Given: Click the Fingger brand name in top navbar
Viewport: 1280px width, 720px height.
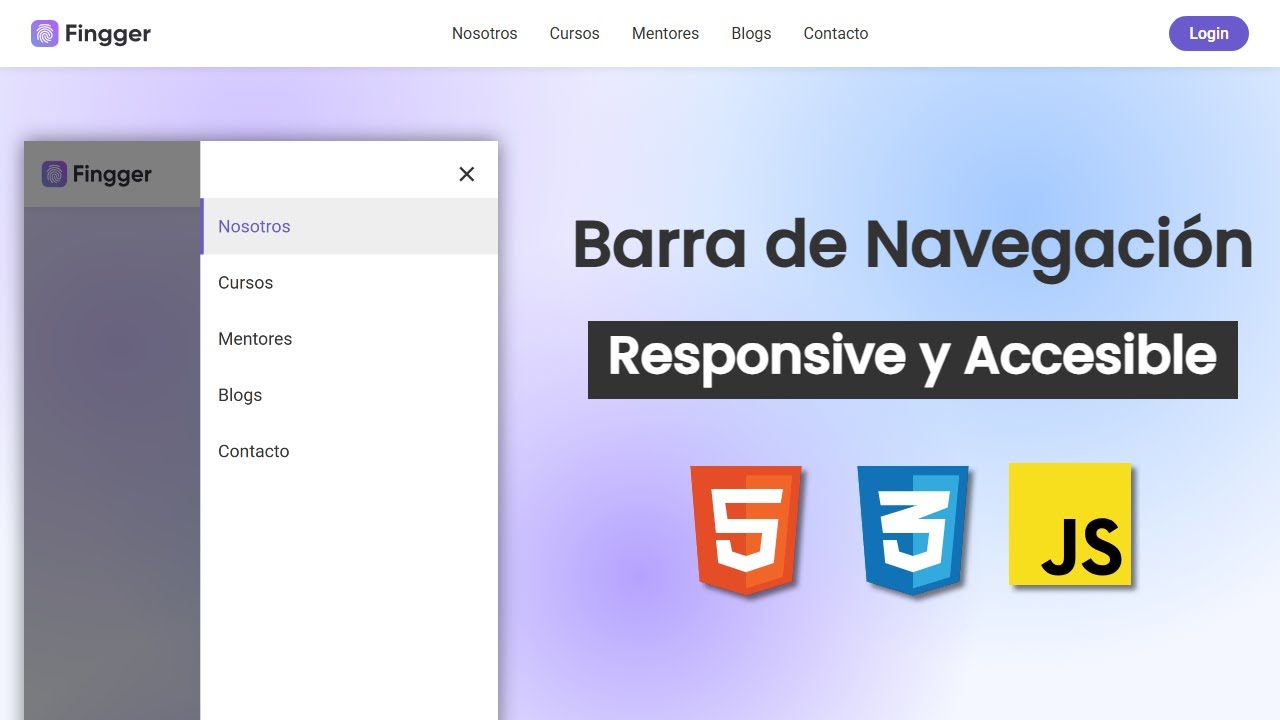Looking at the screenshot, I should coord(107,34).
